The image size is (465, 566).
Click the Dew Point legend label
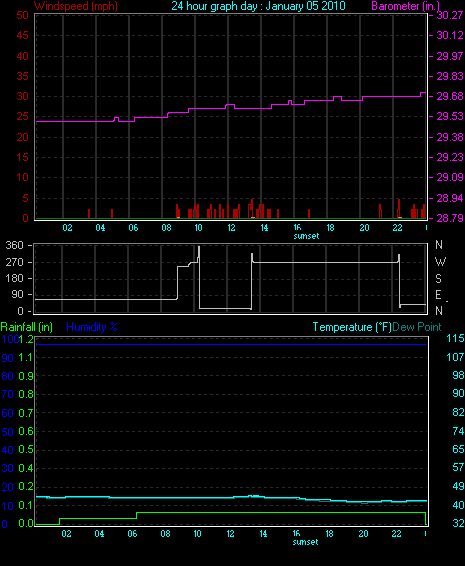pyautogui.click(x=417, y=327)
